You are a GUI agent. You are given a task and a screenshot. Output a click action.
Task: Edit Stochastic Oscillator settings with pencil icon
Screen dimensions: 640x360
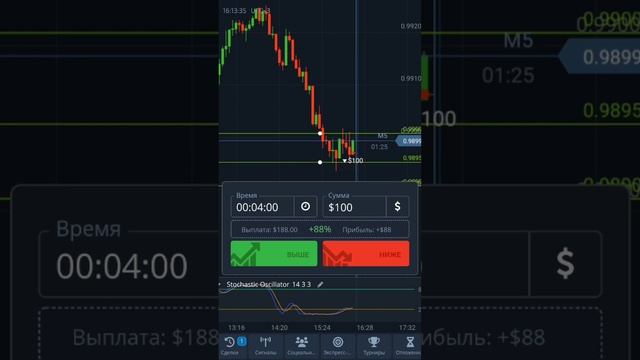click(320, 284)
